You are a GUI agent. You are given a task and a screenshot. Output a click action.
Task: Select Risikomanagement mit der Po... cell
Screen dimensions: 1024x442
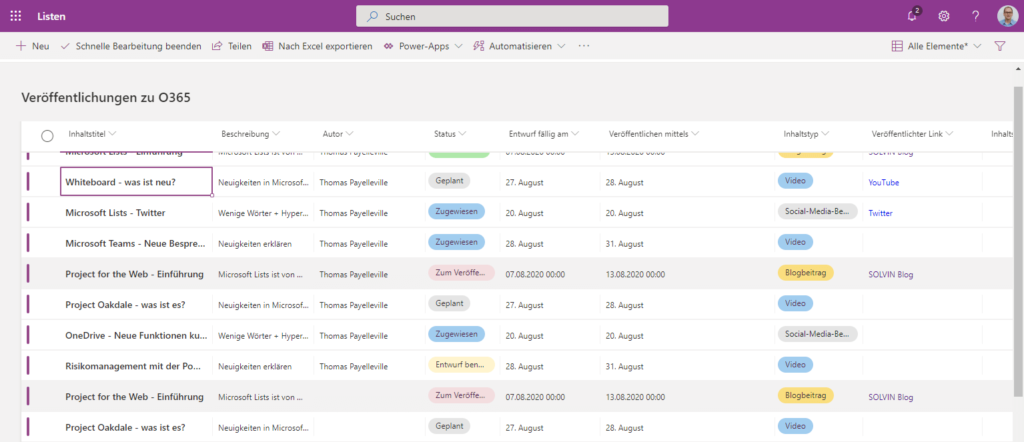(x=136, y=366)
